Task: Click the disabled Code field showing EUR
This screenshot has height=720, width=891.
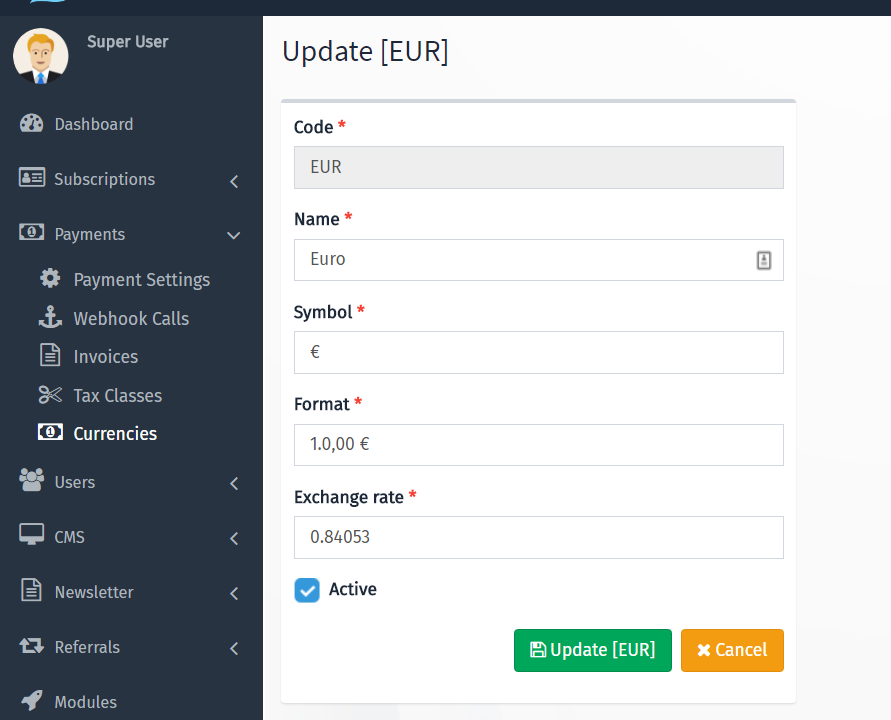Action: tap(539, 167)
